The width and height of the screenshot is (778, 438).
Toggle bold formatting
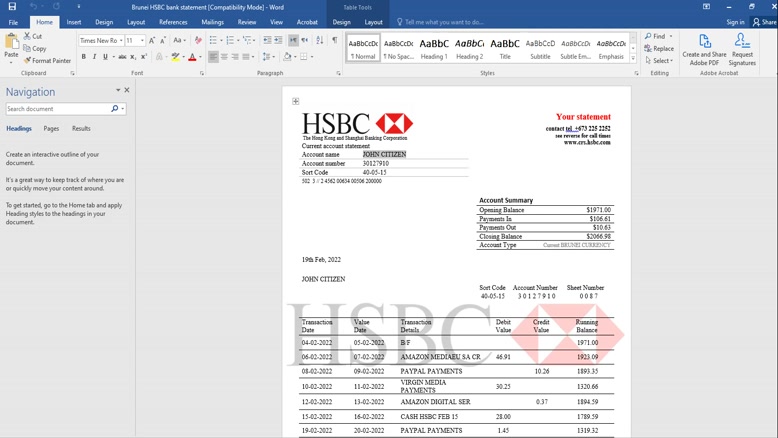(x=83, y=57)
